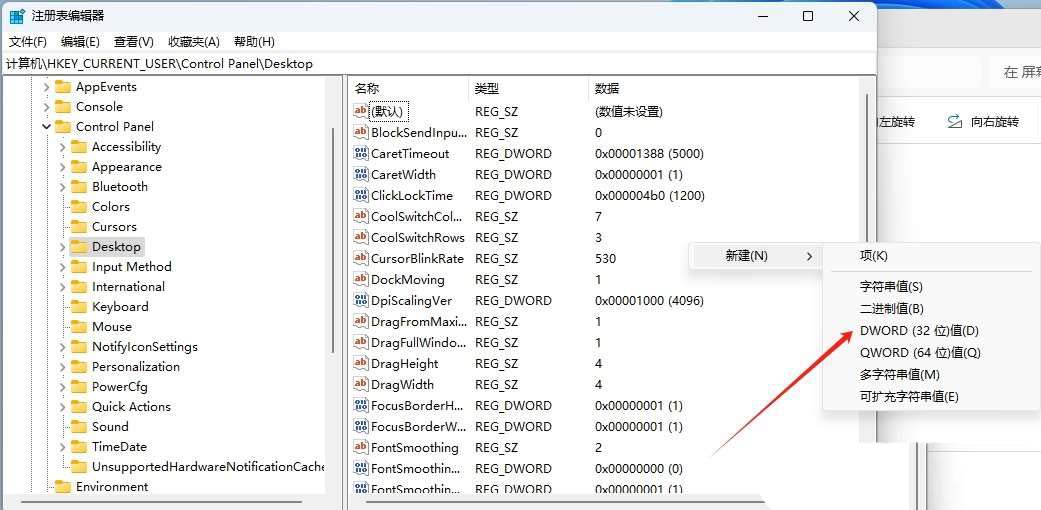Click the CoolSwitchRows string value icon
Viewport: 1041px width, 510px height.
click(360, 237)
